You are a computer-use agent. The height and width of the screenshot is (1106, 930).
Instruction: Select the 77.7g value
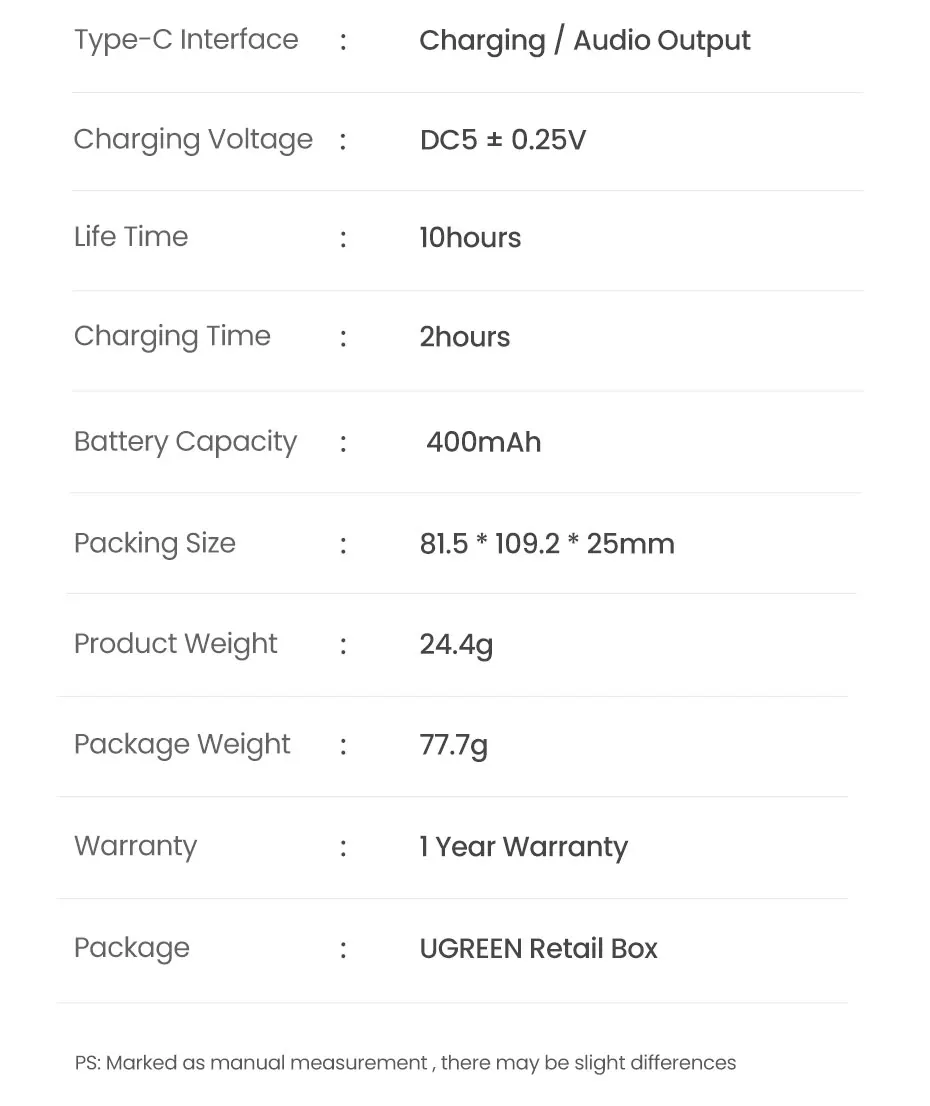coord(453,746)
